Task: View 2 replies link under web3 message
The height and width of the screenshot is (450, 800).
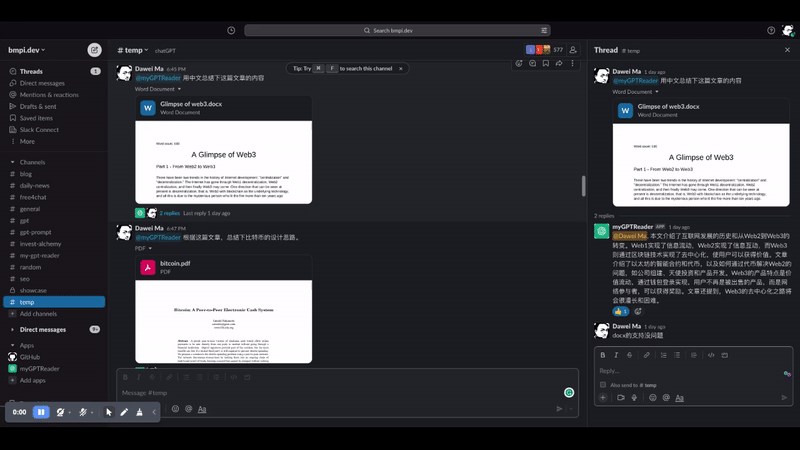Action: (169, 213)
